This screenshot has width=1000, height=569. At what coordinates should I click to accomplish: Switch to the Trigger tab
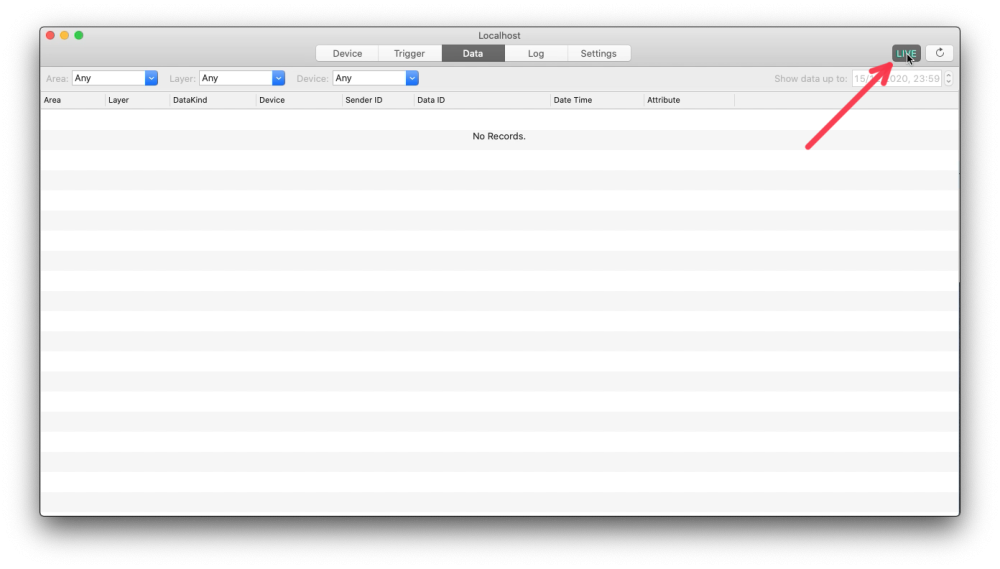coord(409,54)
